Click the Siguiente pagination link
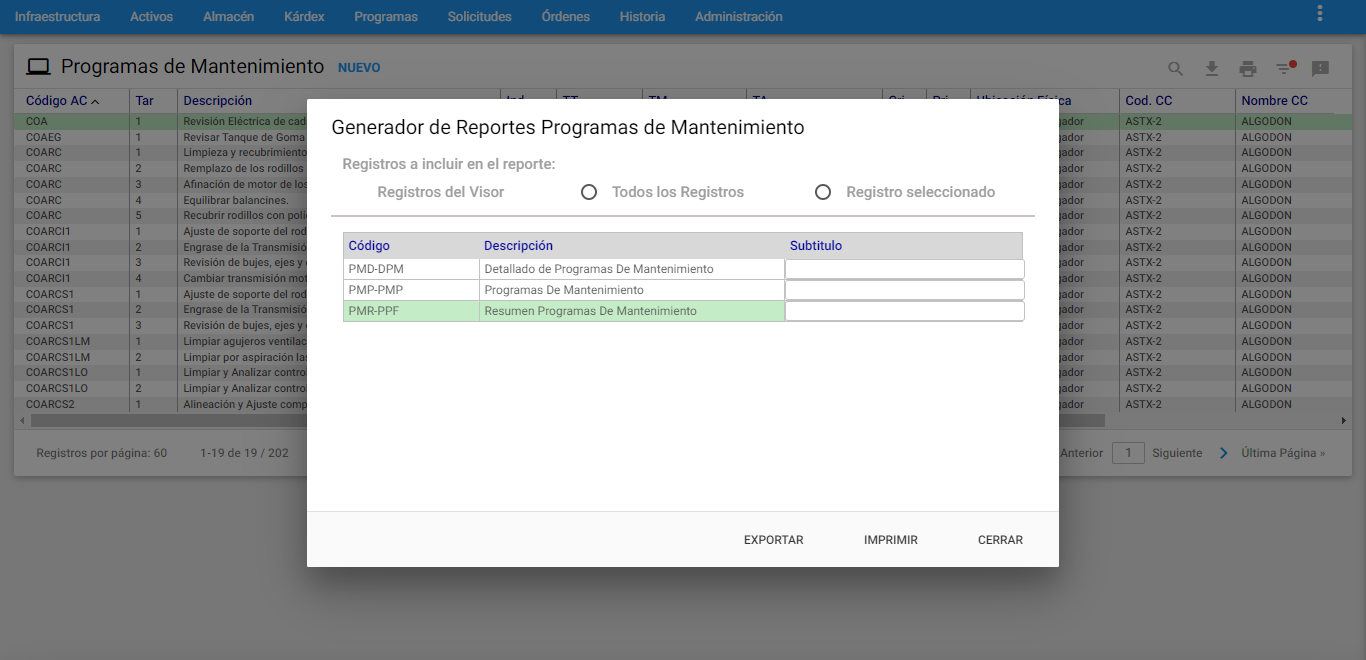Screen dimensions: 1366x660 click(x=1177, y=453)
